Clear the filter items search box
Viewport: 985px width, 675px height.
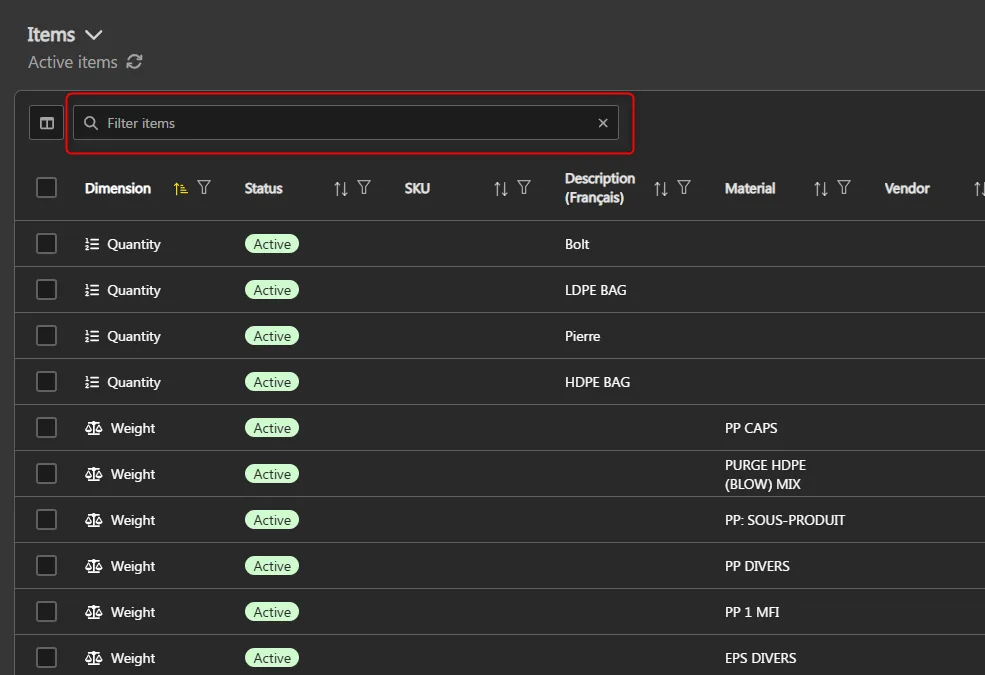[x=603, y=123]
